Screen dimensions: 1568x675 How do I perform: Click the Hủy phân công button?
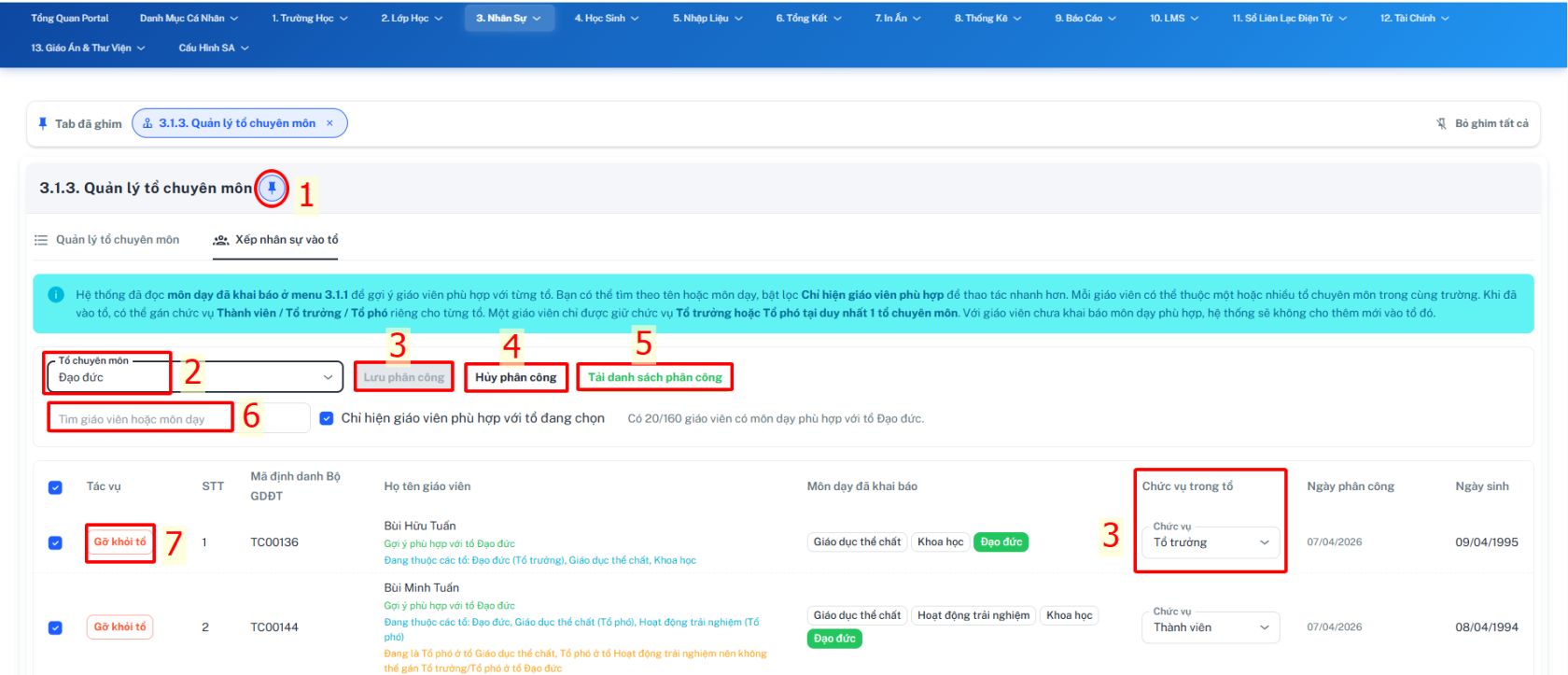[516, 377]
